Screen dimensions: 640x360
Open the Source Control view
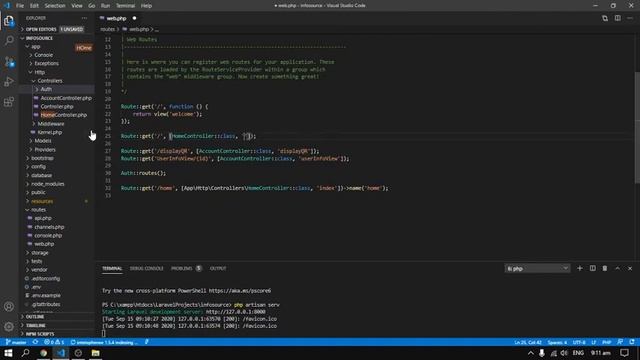point(9,61)
